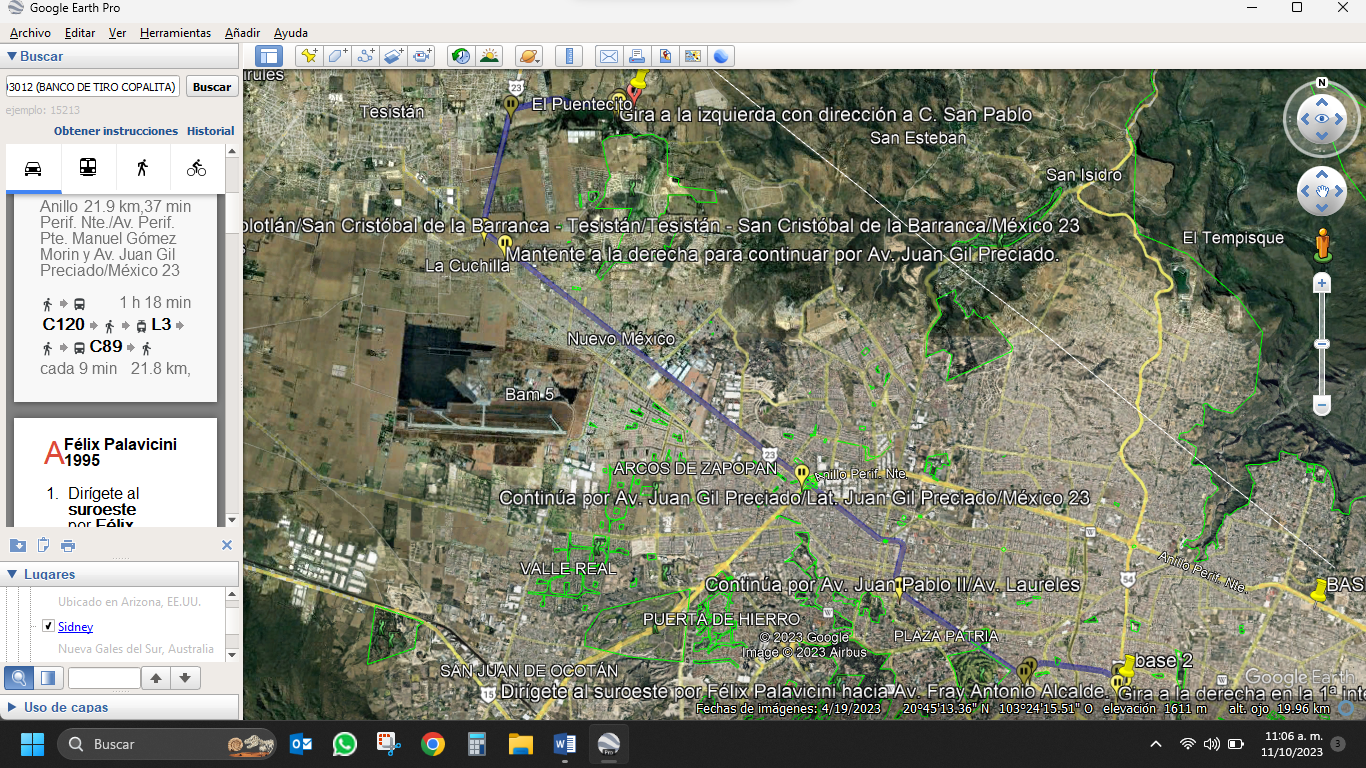
Task: Click View in Google Maps icon
Action: coord(692,56)
